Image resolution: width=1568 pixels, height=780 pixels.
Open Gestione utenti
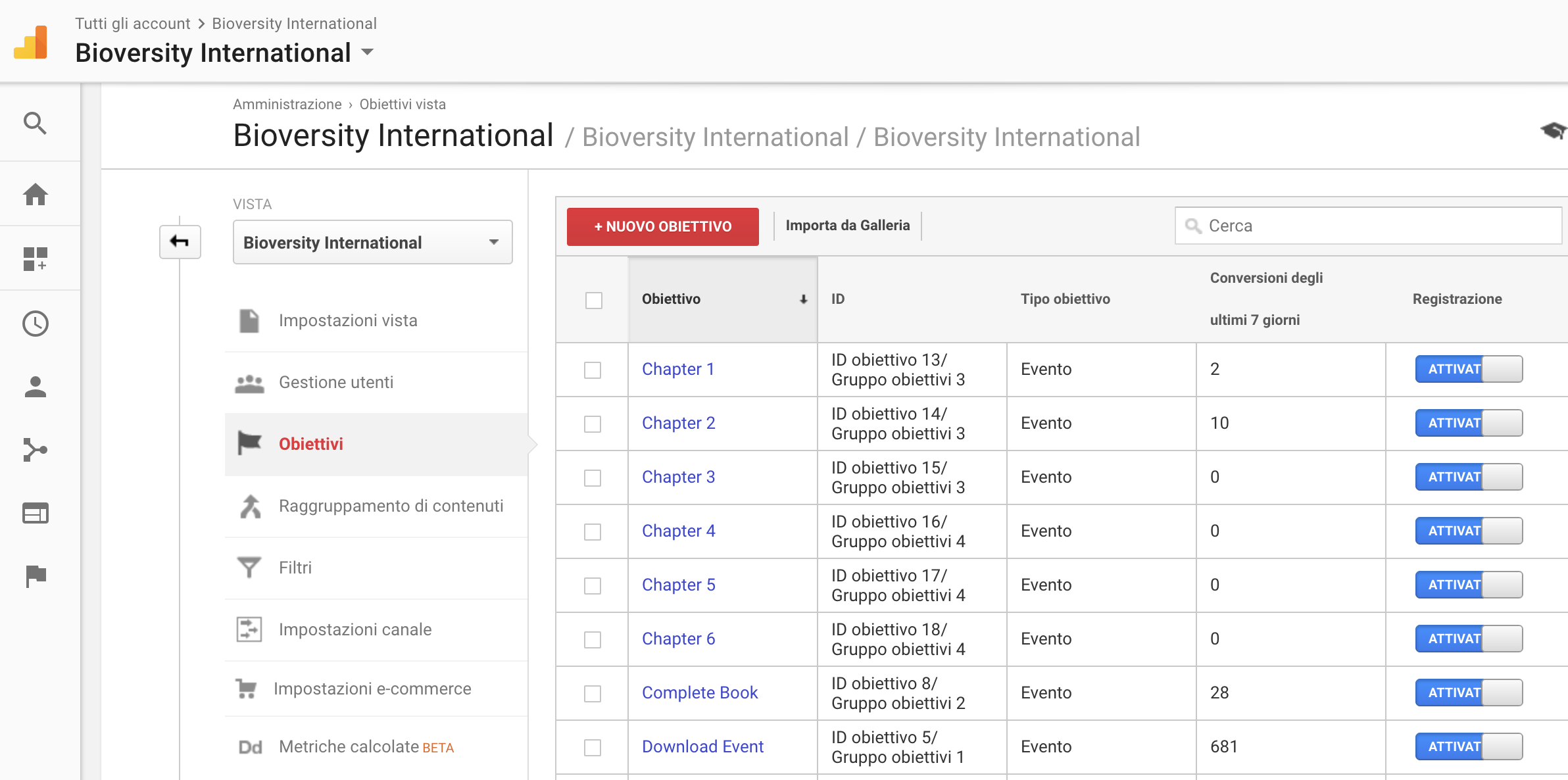click(336, 382)
